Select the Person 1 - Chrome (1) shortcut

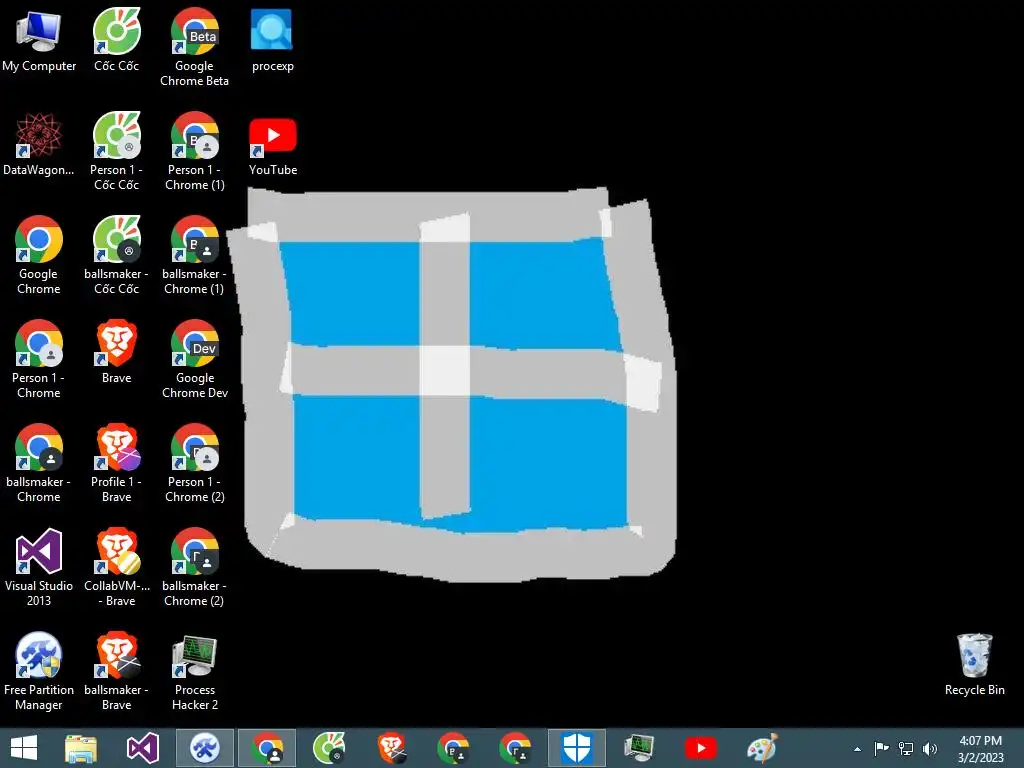pyautogui.click(x=194, y=151)
